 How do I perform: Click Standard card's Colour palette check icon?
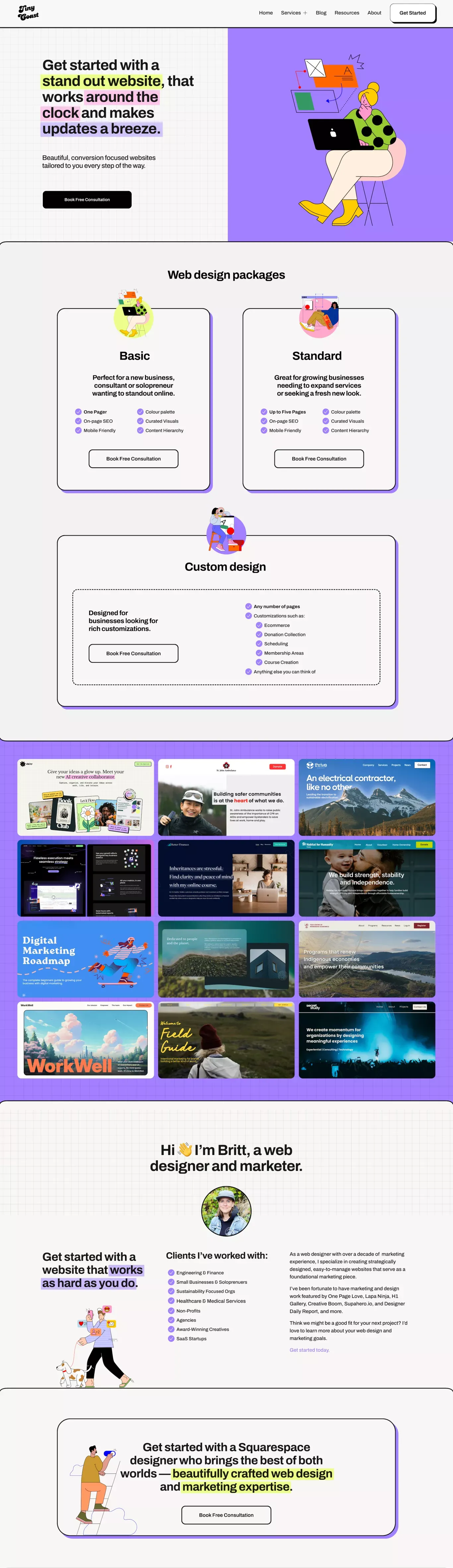click(326, 411)
